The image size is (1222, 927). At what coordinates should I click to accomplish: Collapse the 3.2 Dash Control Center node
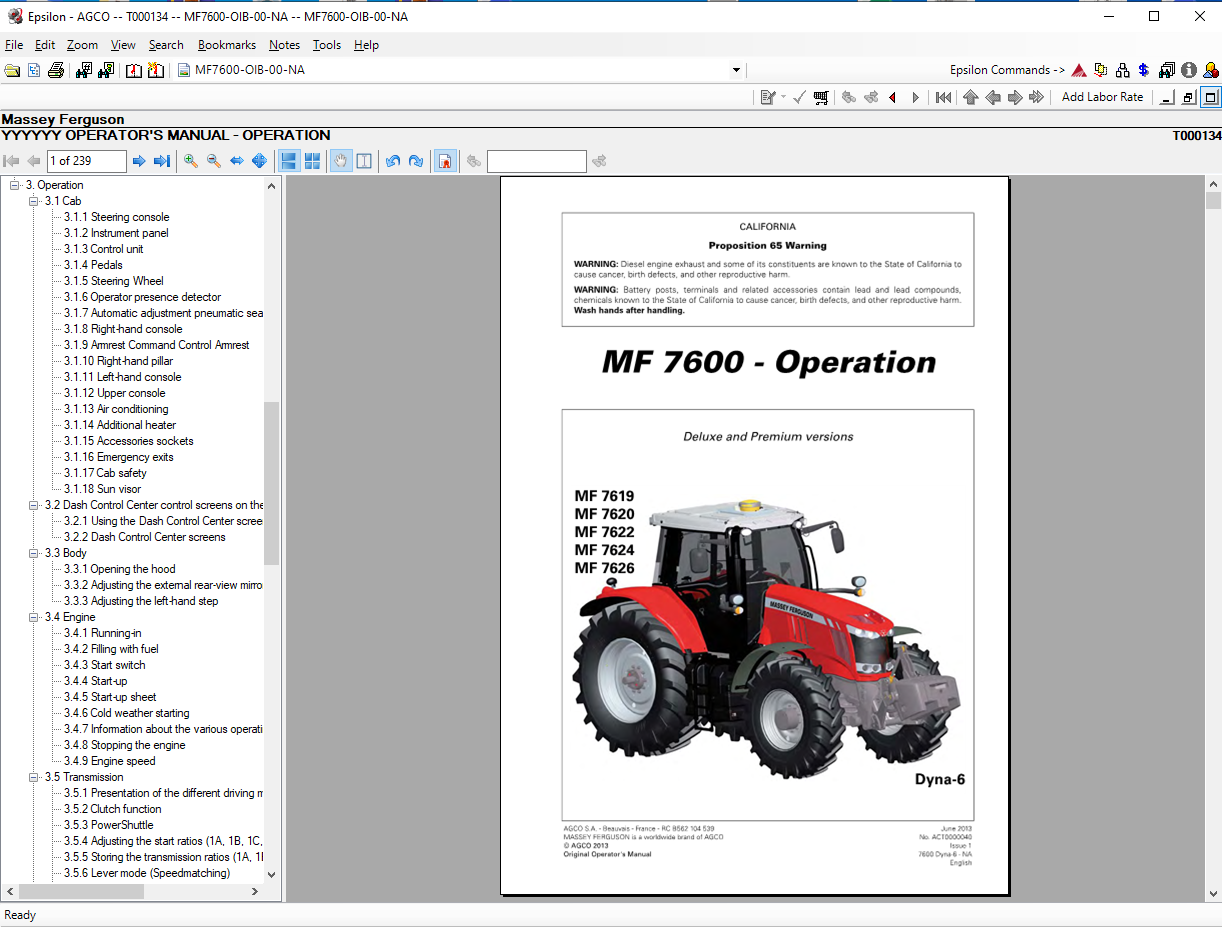pyautogui.click(x=34, y=505)
